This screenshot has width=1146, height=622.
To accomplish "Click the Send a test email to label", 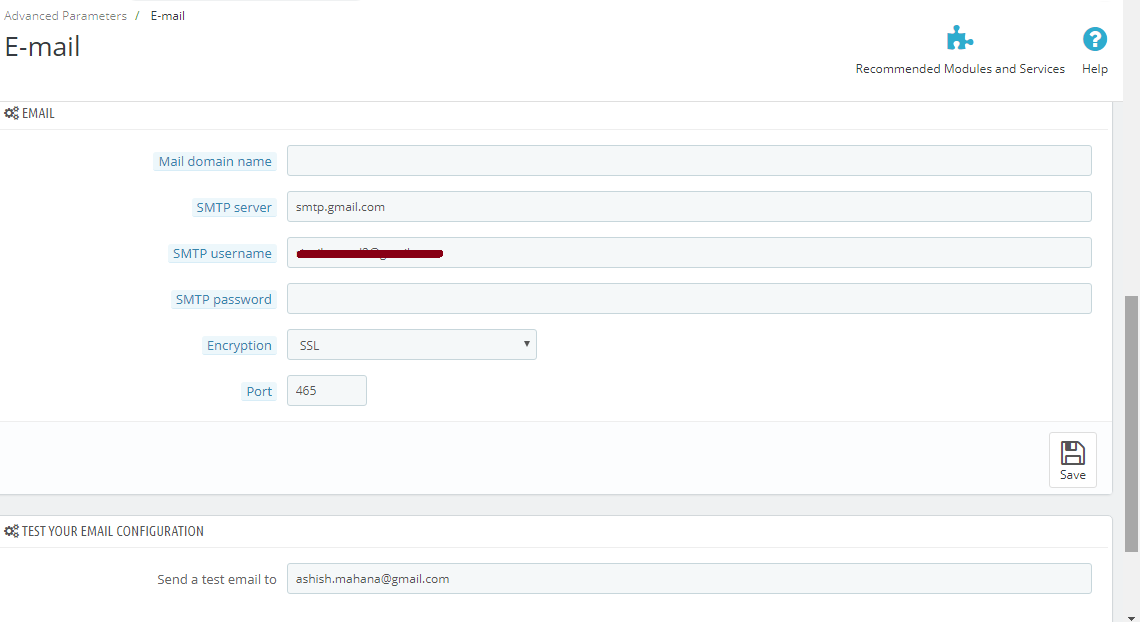I will (x=217, y=580).
